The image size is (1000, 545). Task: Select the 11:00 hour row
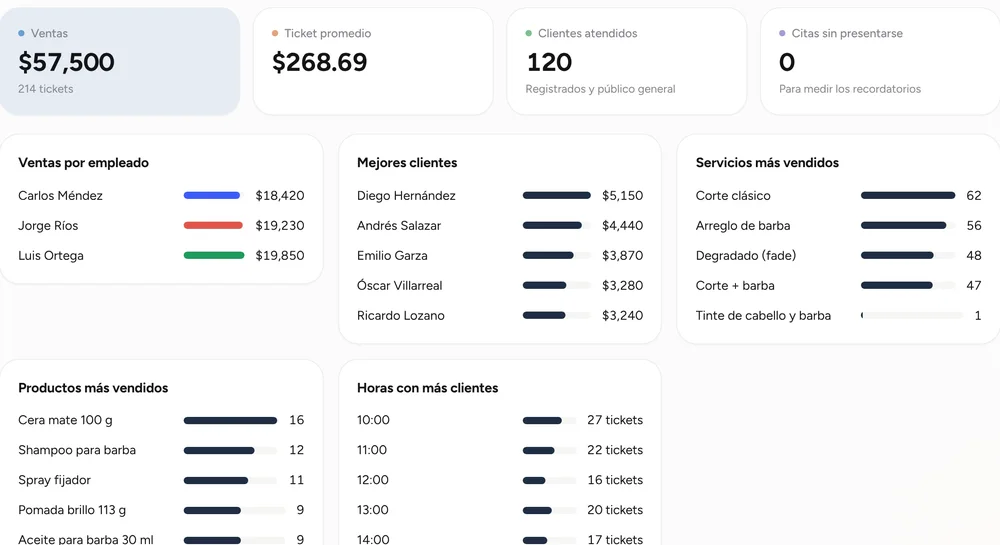500,450
